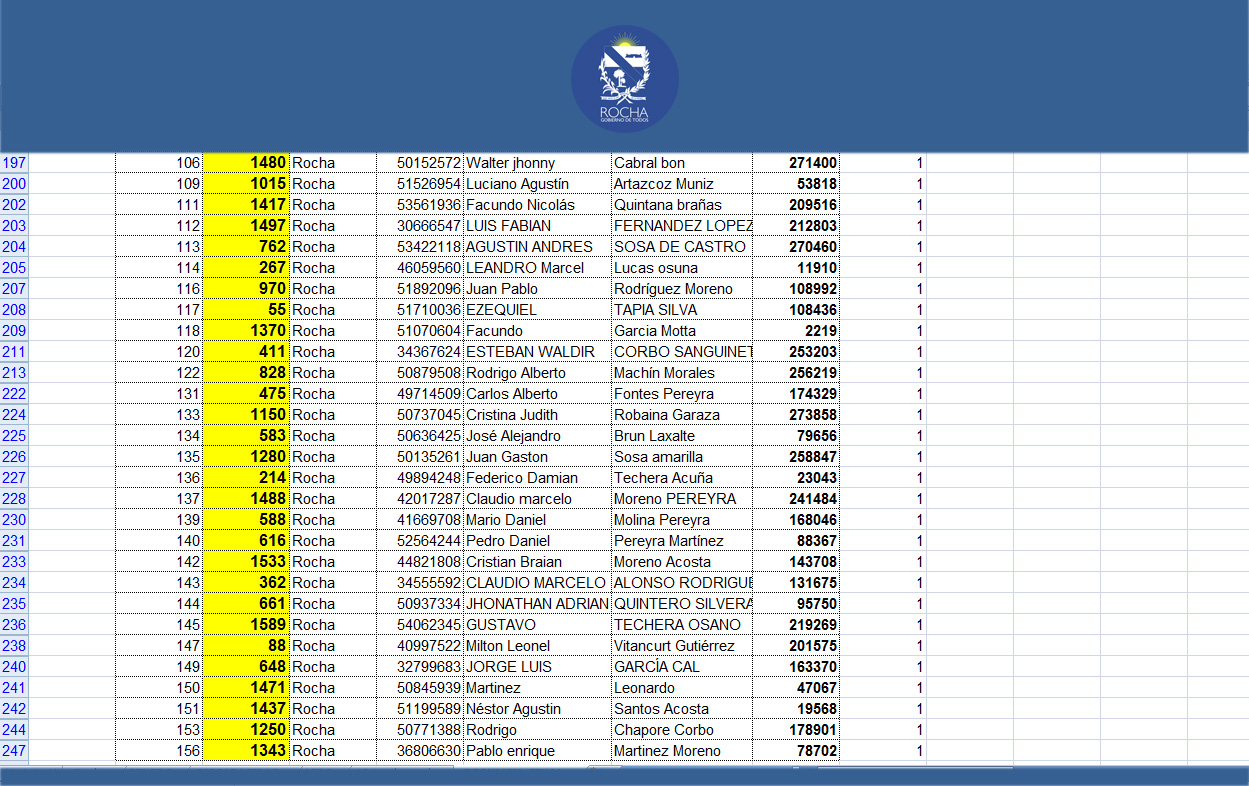The height and width of the screenshot is (786, 1249).
Task: Click the name cell 'Walter jhonny'
Action: [538, 163]
